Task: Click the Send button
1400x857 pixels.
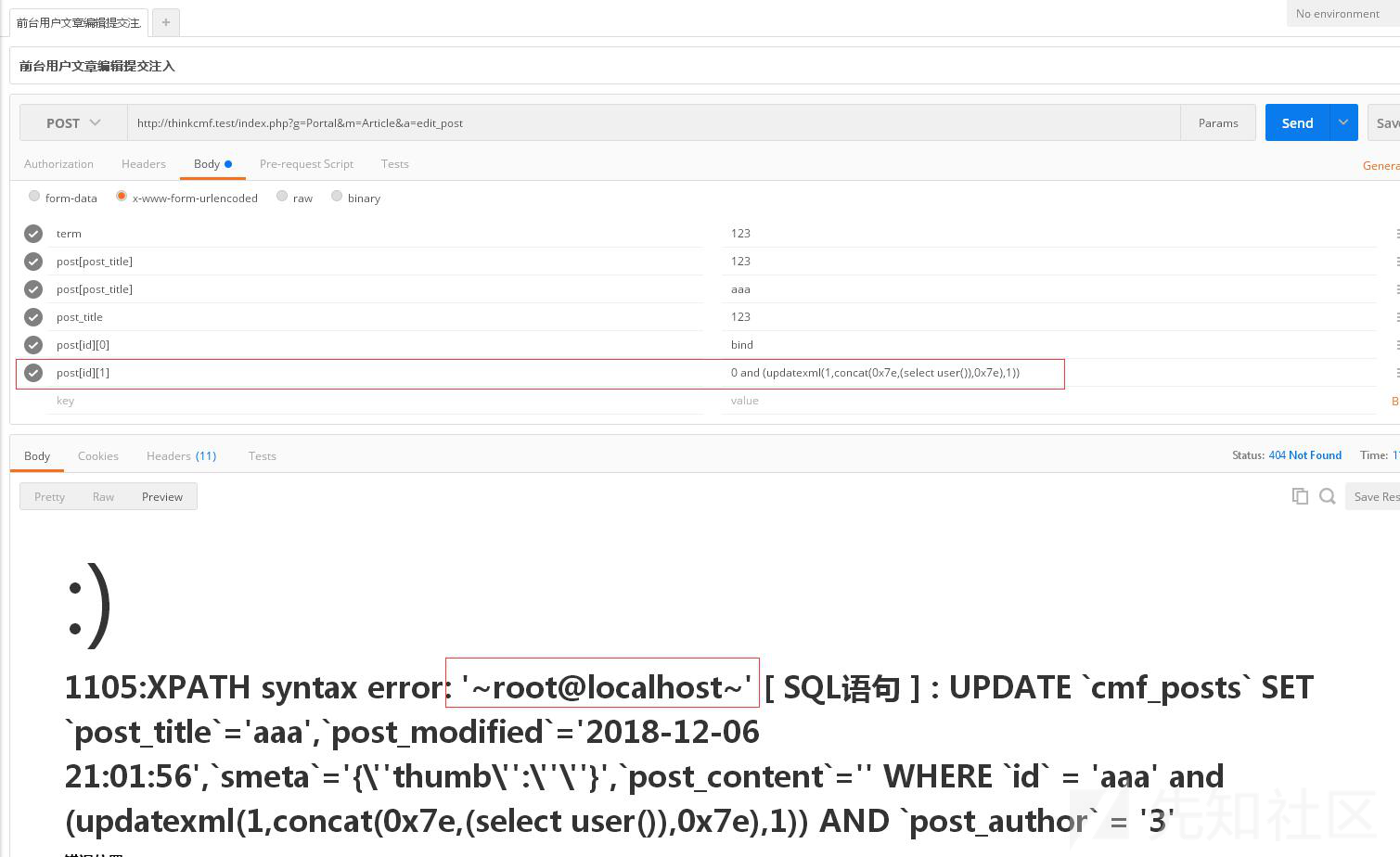Action: pyautogui.click(x=1297, y=122)
